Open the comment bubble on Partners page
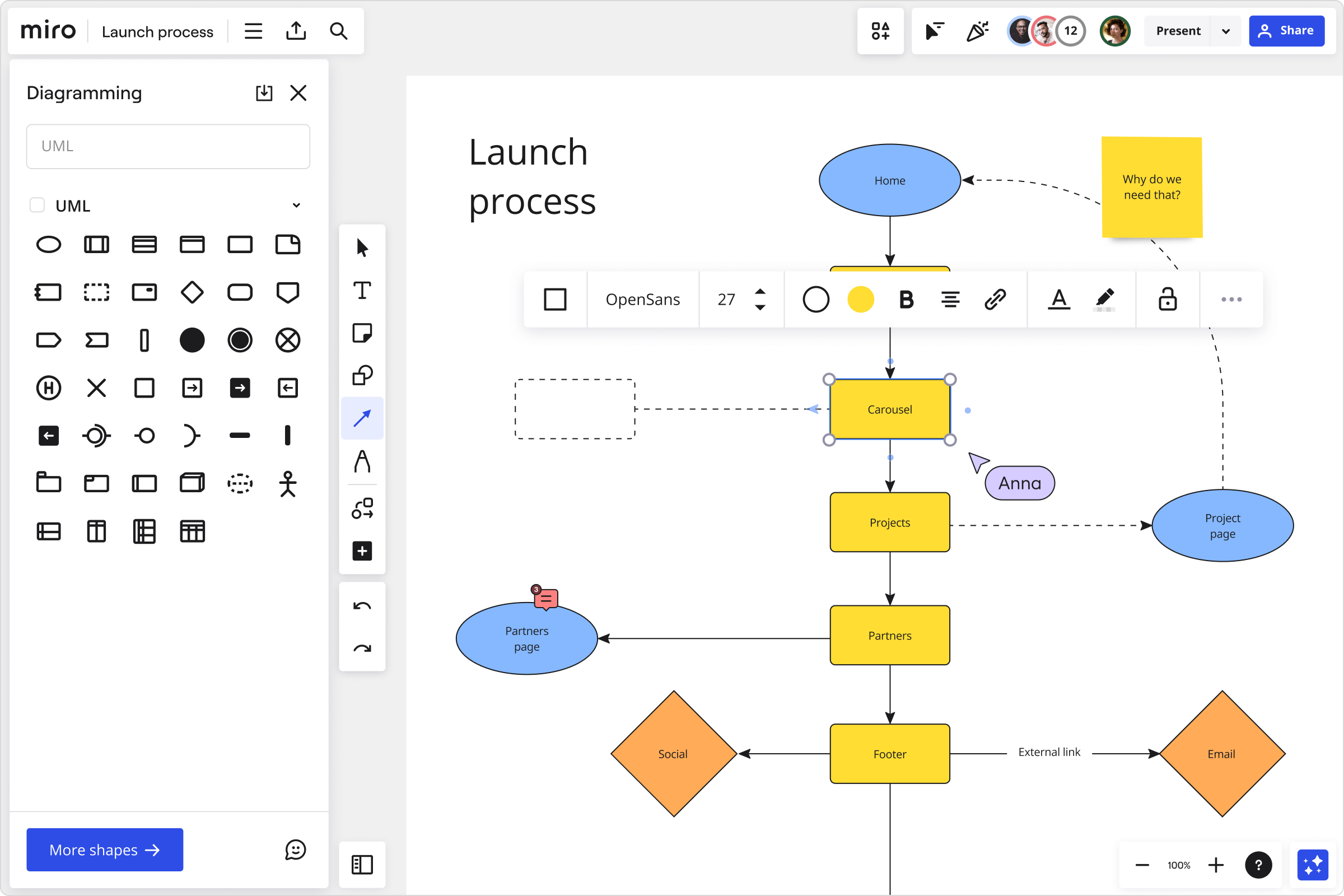This screenshot has height=896, width=1344. pyautogui.click(x=545, y=598)
